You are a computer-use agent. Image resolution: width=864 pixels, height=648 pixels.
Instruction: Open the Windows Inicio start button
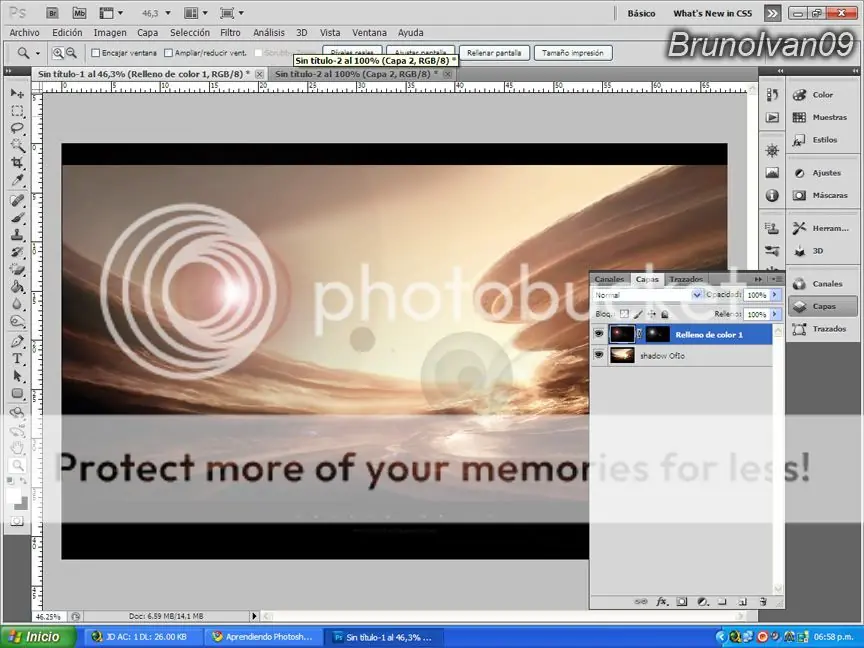tap(37, 637)
